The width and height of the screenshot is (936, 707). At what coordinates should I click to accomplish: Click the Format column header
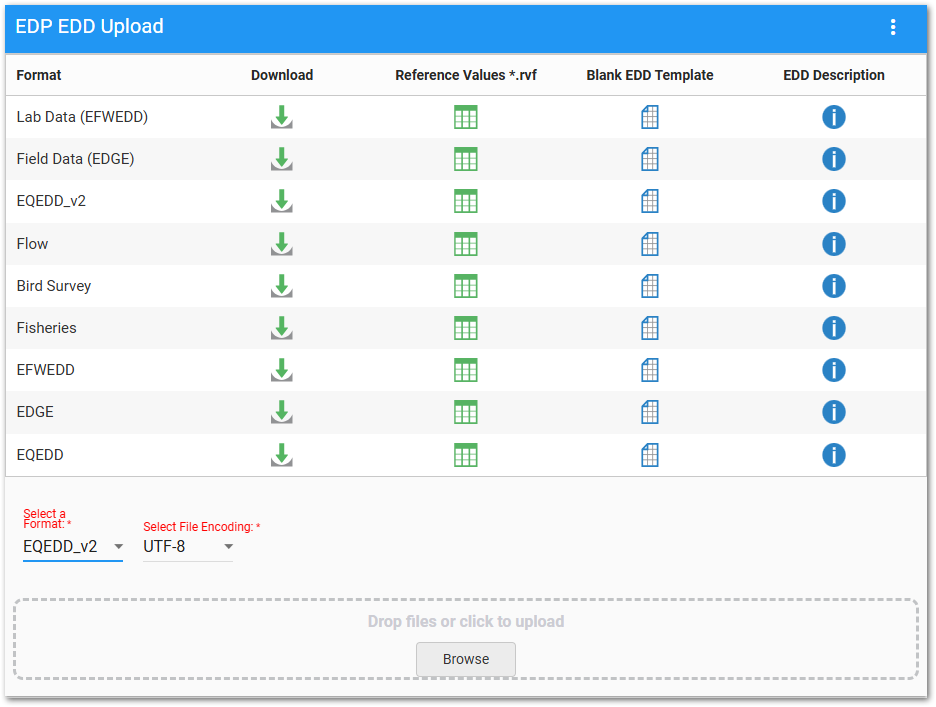point(39,75)
